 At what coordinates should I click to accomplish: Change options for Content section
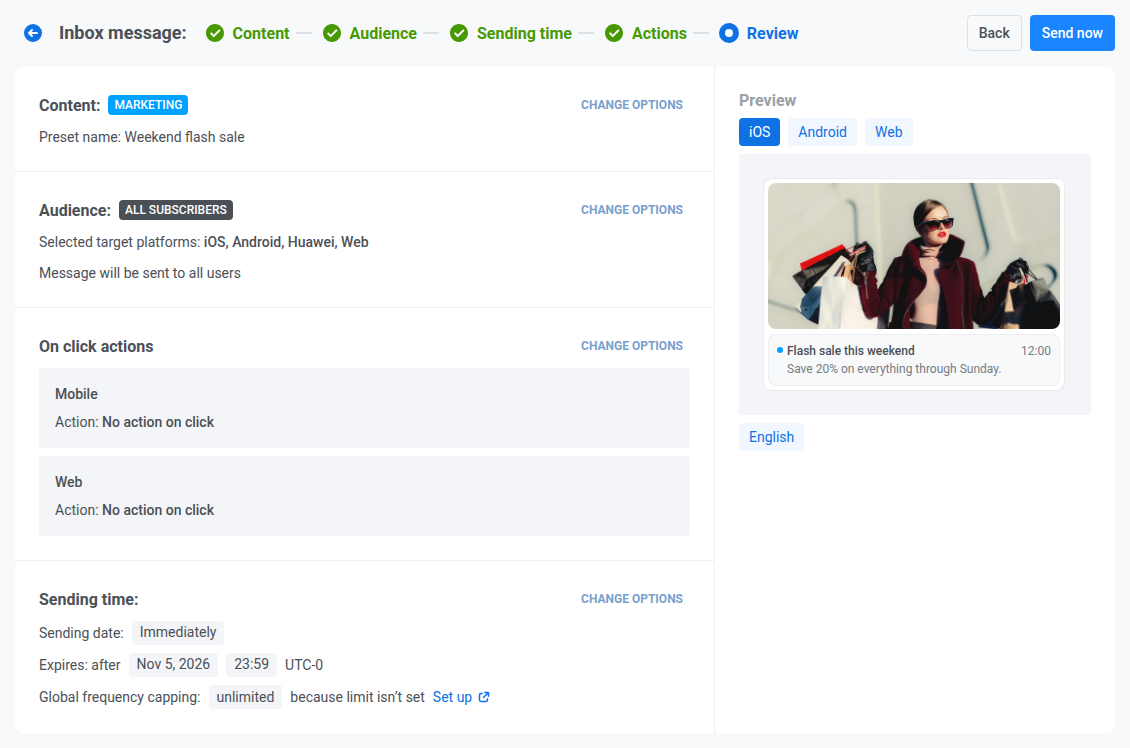point(632,104)
